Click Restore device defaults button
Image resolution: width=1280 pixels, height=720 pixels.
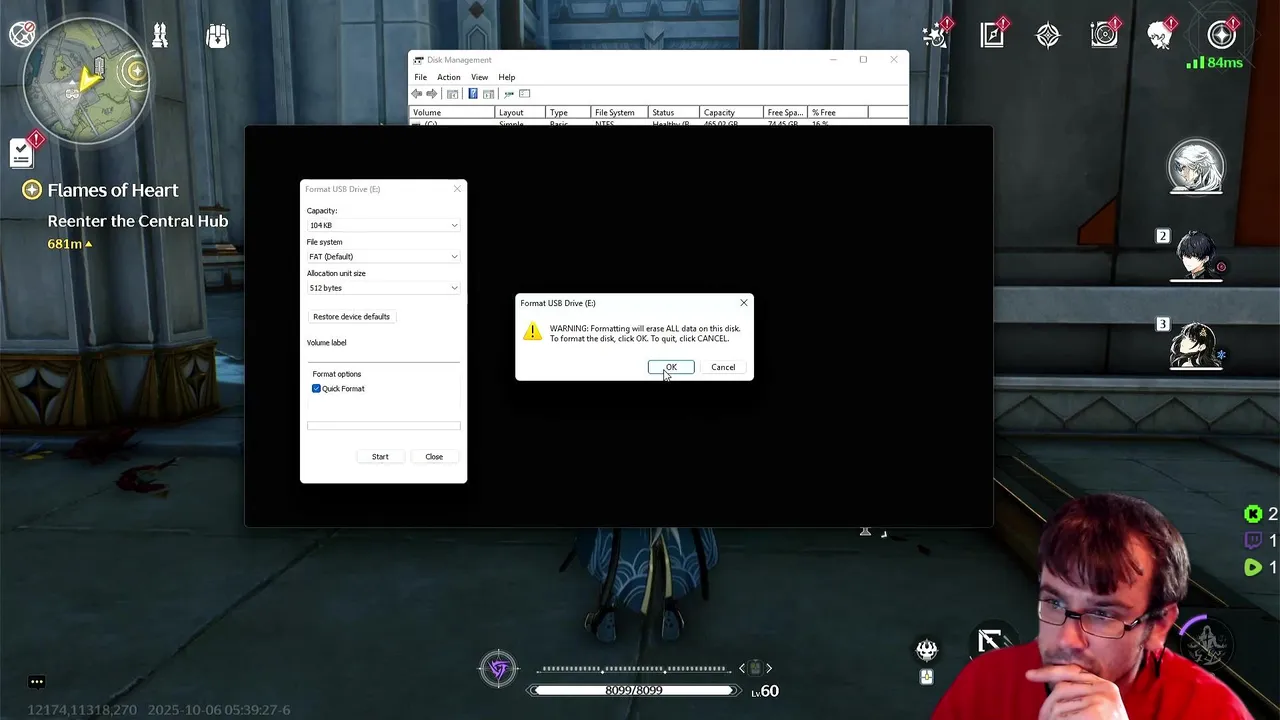click(x=351, y=316)
